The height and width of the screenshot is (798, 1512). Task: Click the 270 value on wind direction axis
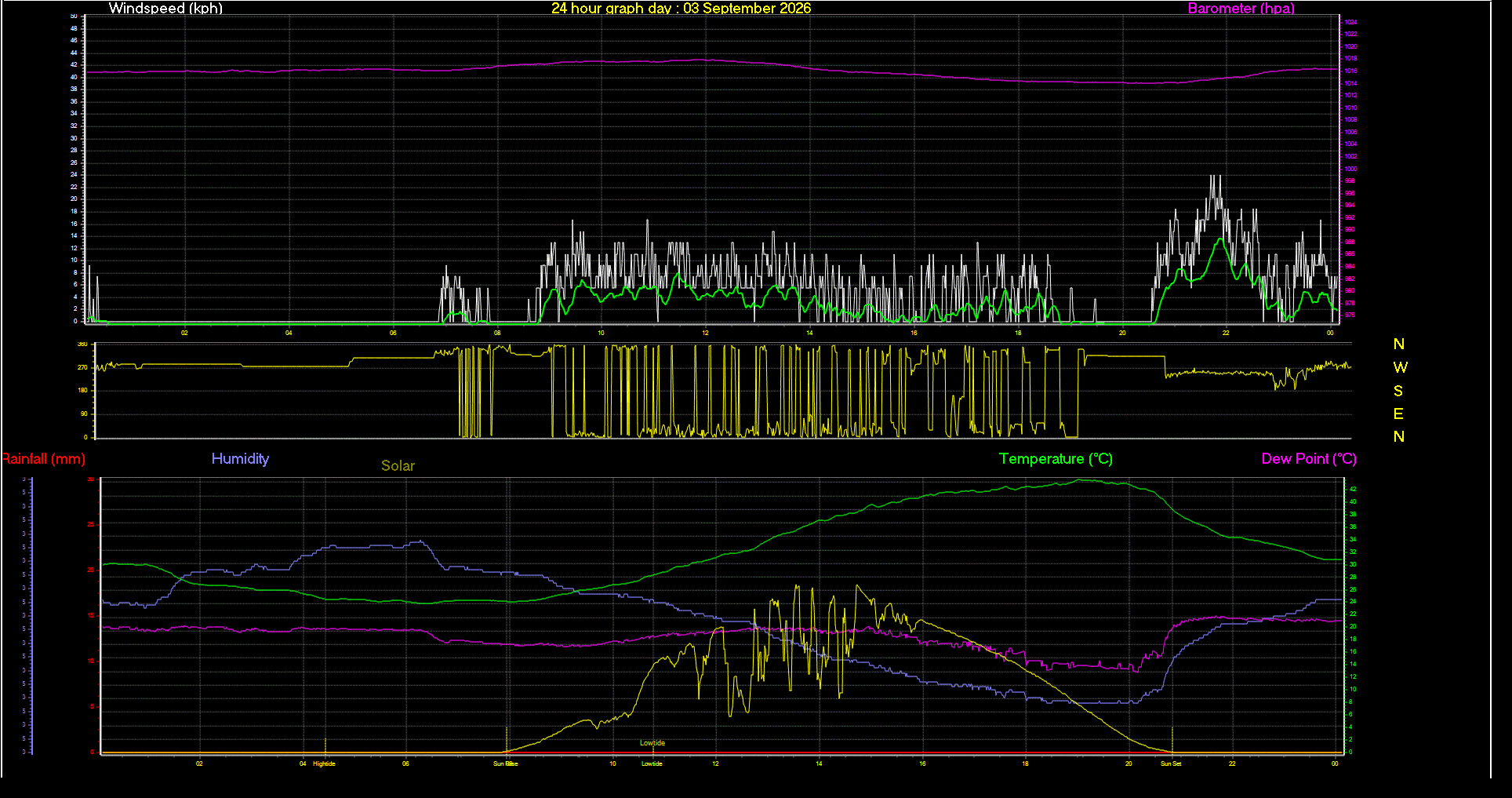click(x=82, y=367)
